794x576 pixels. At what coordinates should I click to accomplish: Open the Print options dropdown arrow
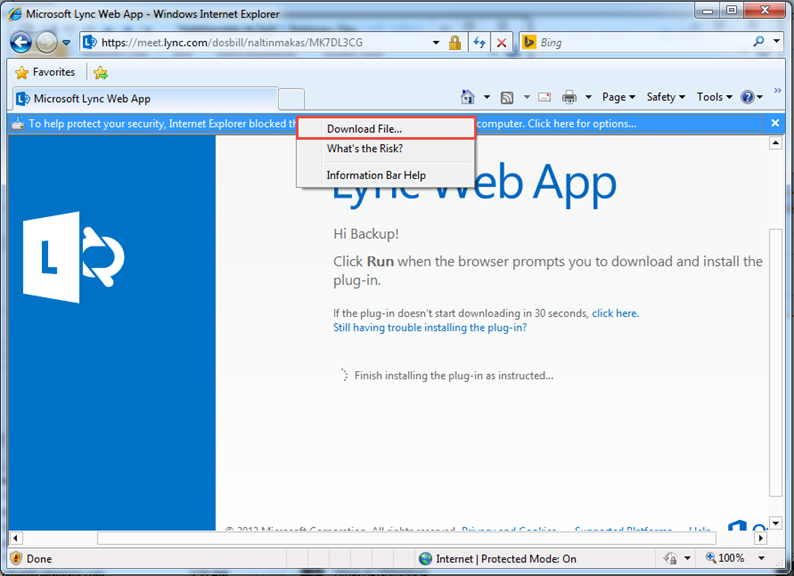point(588,97)
